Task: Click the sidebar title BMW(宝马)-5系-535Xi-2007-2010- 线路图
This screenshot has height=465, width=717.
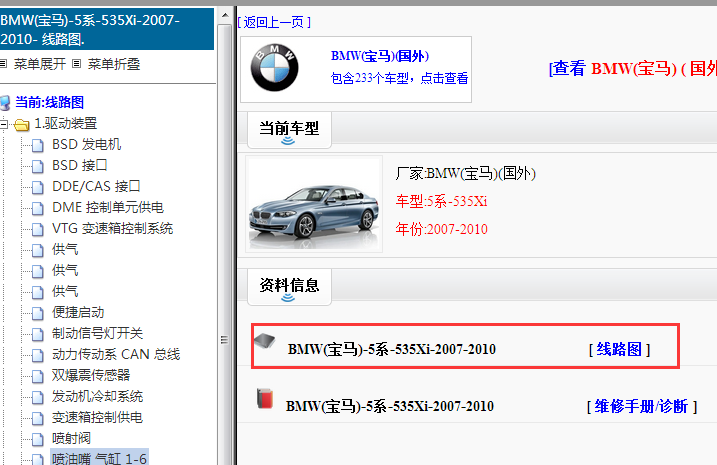Action: point(107,29)
